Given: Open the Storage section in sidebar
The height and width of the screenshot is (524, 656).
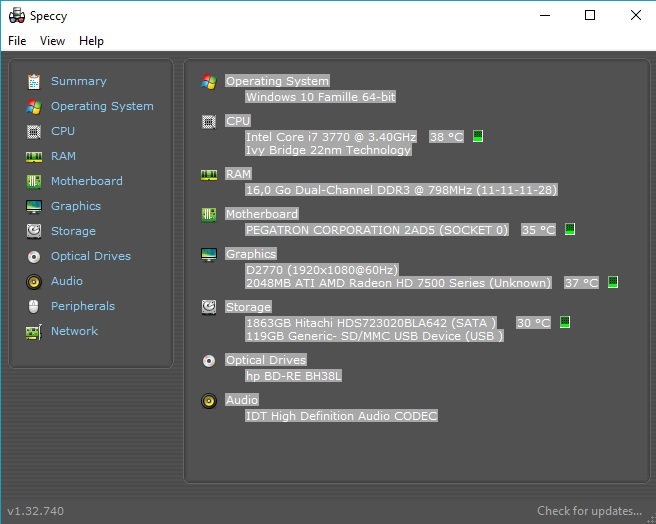Looking at the screenshot, I should pyautogui.click(x=73, y=231).
